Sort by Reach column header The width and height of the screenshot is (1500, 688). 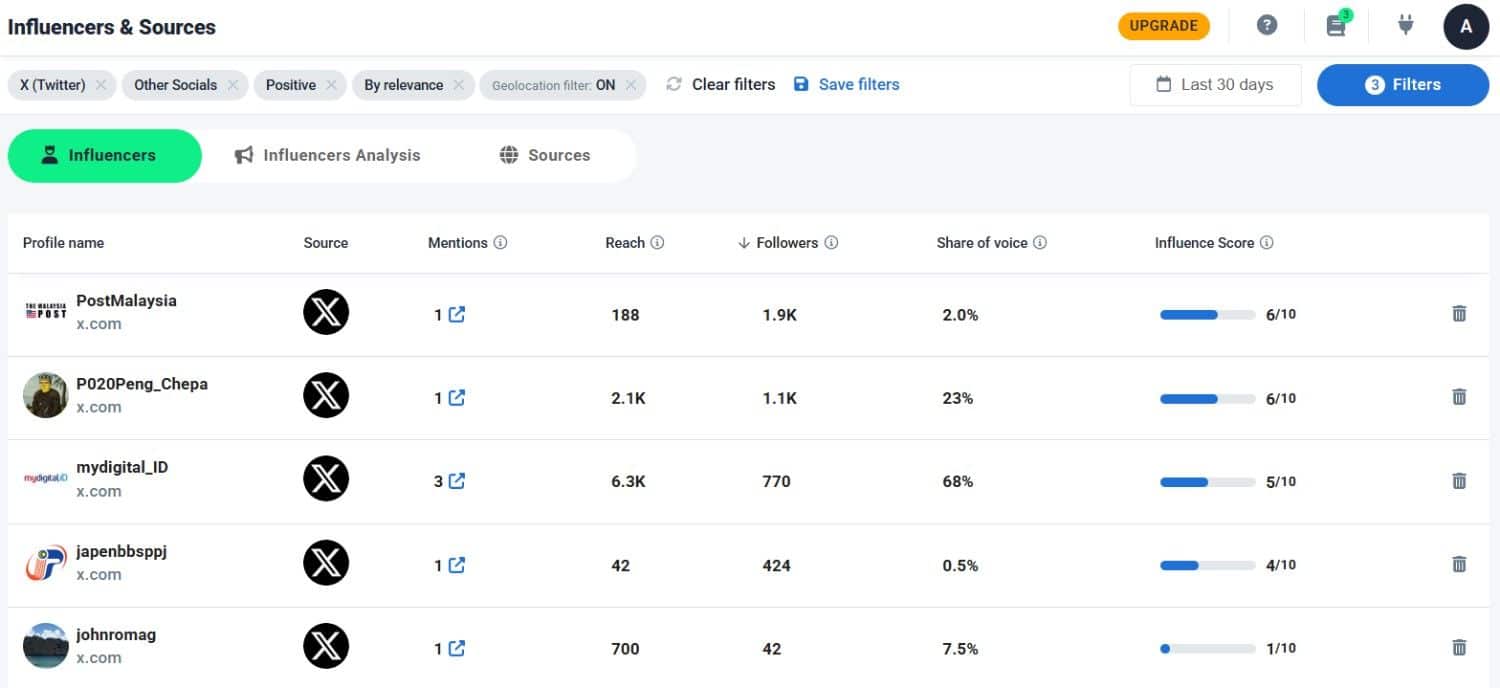[x=625, y=243]
